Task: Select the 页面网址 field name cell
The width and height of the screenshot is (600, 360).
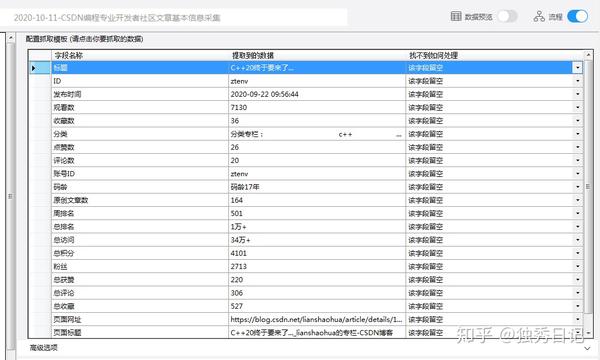Action: click(140, 319)
